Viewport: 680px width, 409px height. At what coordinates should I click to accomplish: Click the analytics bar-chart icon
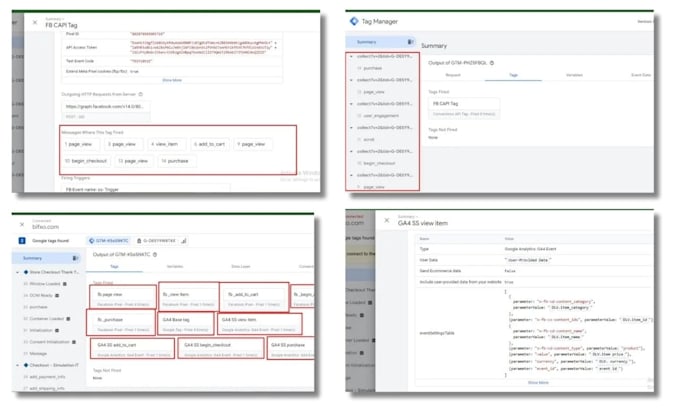pos(183,241)
